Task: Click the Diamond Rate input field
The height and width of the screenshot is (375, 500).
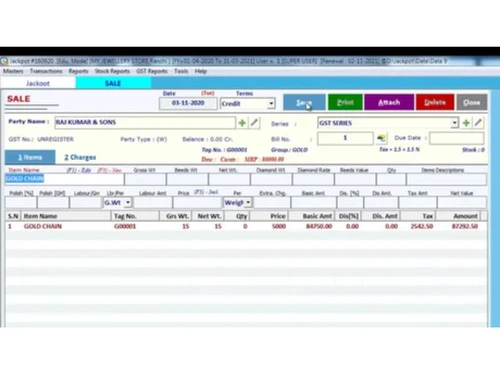Action: tap(313, 179)
